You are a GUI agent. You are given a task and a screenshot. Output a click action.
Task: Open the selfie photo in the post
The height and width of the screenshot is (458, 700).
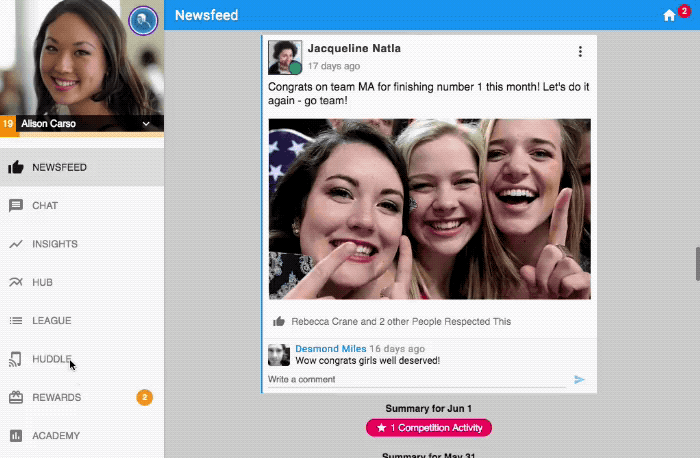tap(429, 208)
